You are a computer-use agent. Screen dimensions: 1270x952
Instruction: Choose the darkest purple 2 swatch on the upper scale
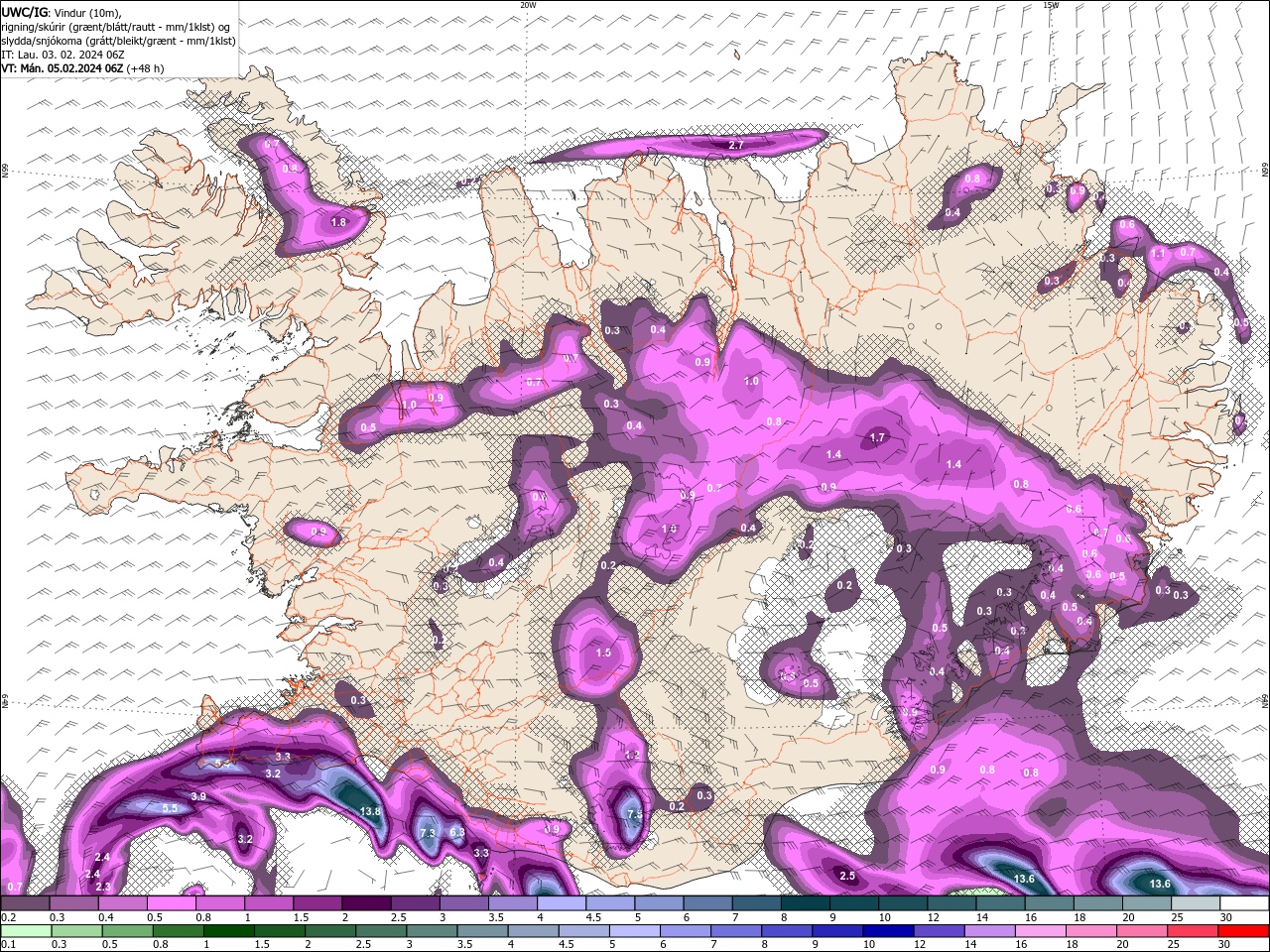click(x=367, y=903)
